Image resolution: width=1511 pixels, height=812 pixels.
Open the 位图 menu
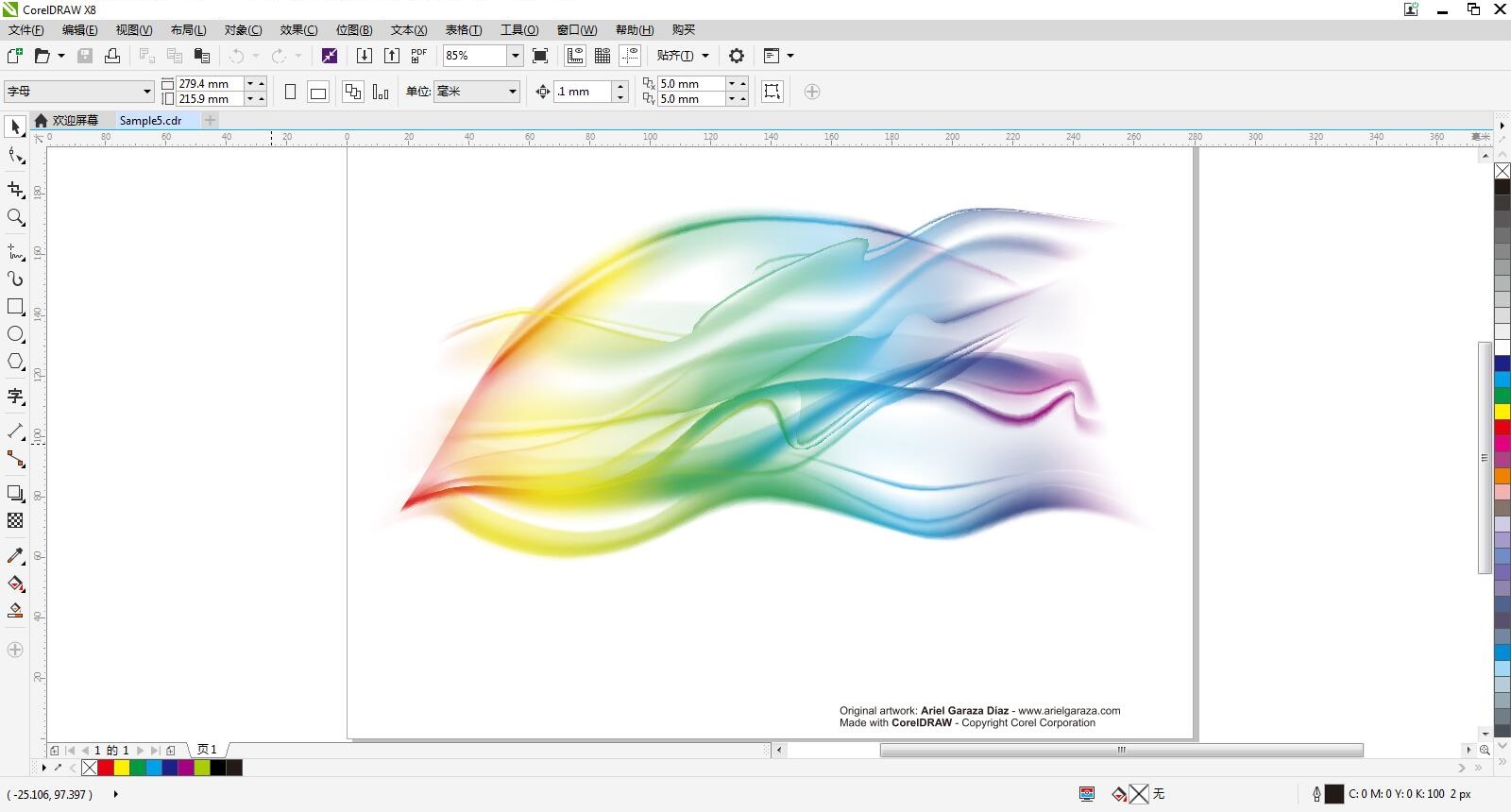[354, 30]
